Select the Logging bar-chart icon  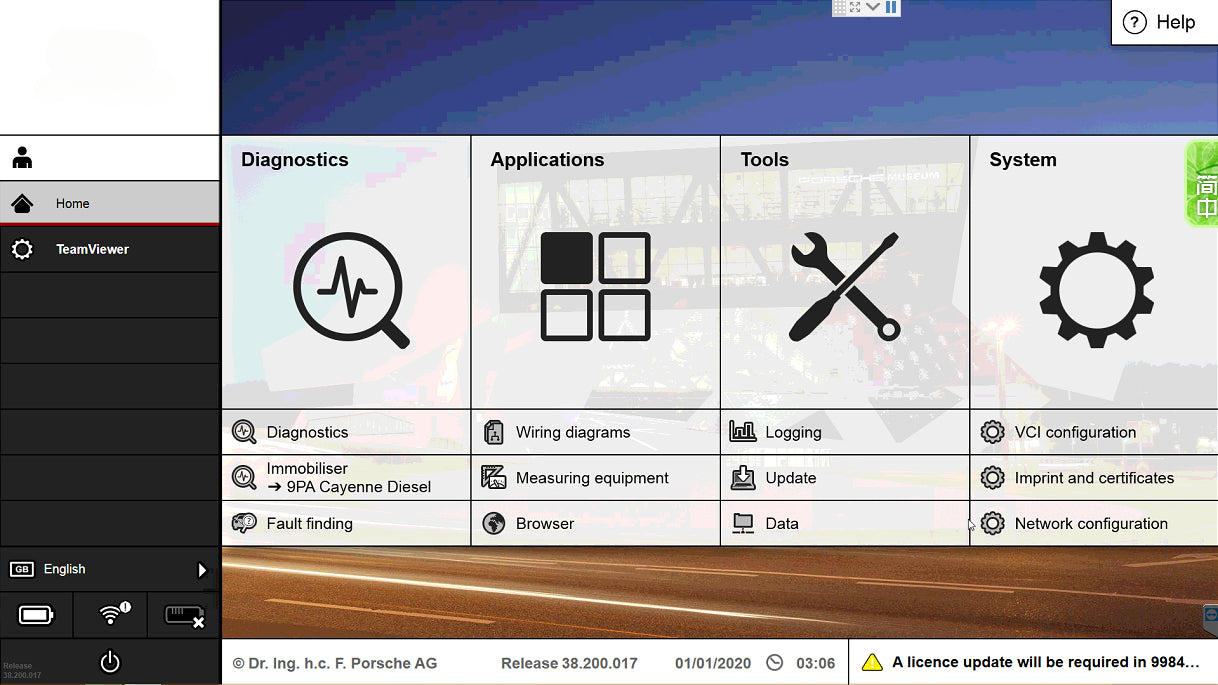743,431
